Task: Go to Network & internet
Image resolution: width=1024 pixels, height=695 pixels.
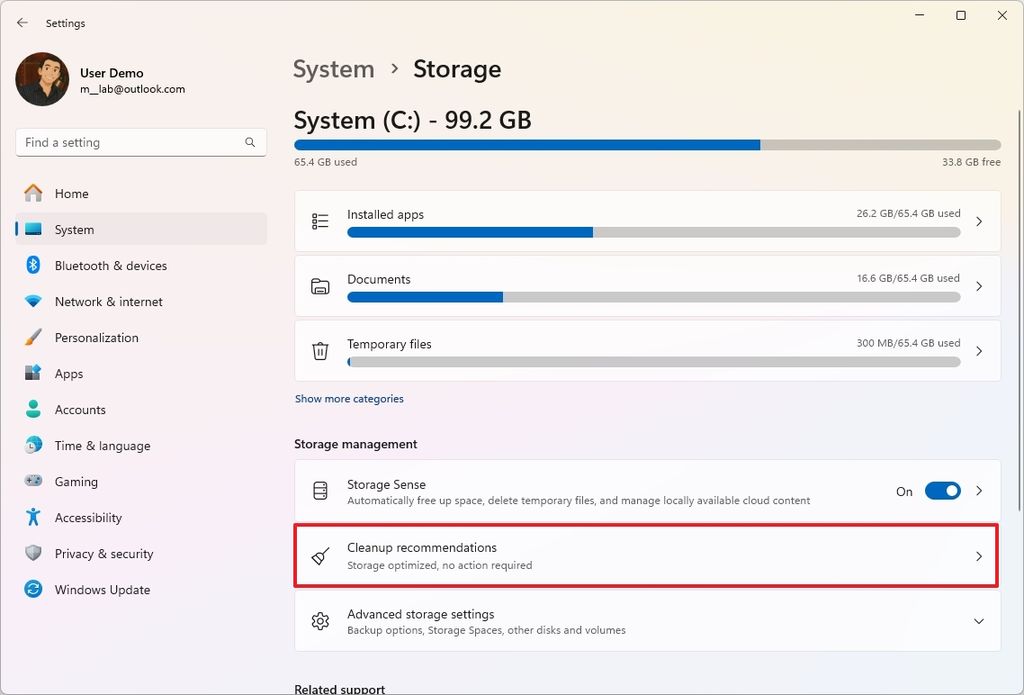Action: (141, 301)
